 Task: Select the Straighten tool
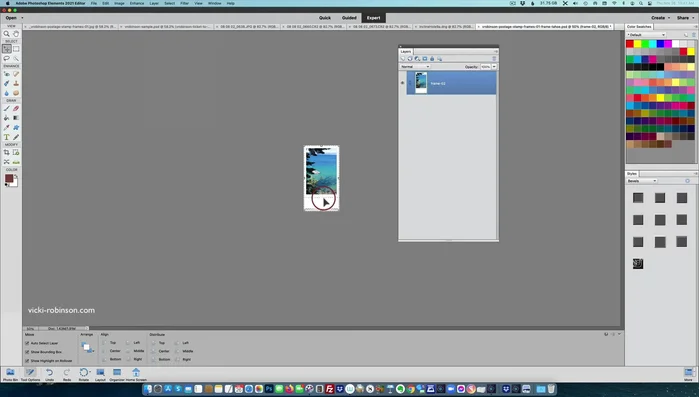16,162
